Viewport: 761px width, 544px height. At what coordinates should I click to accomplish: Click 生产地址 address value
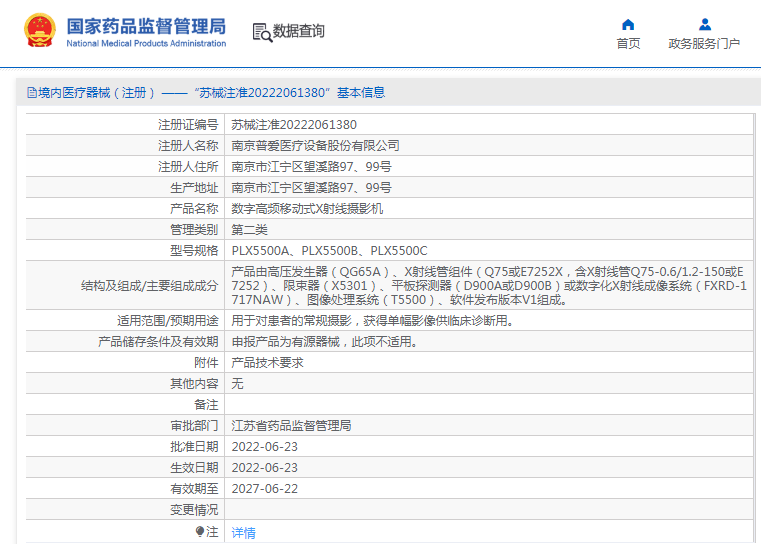tap(311, 188)
